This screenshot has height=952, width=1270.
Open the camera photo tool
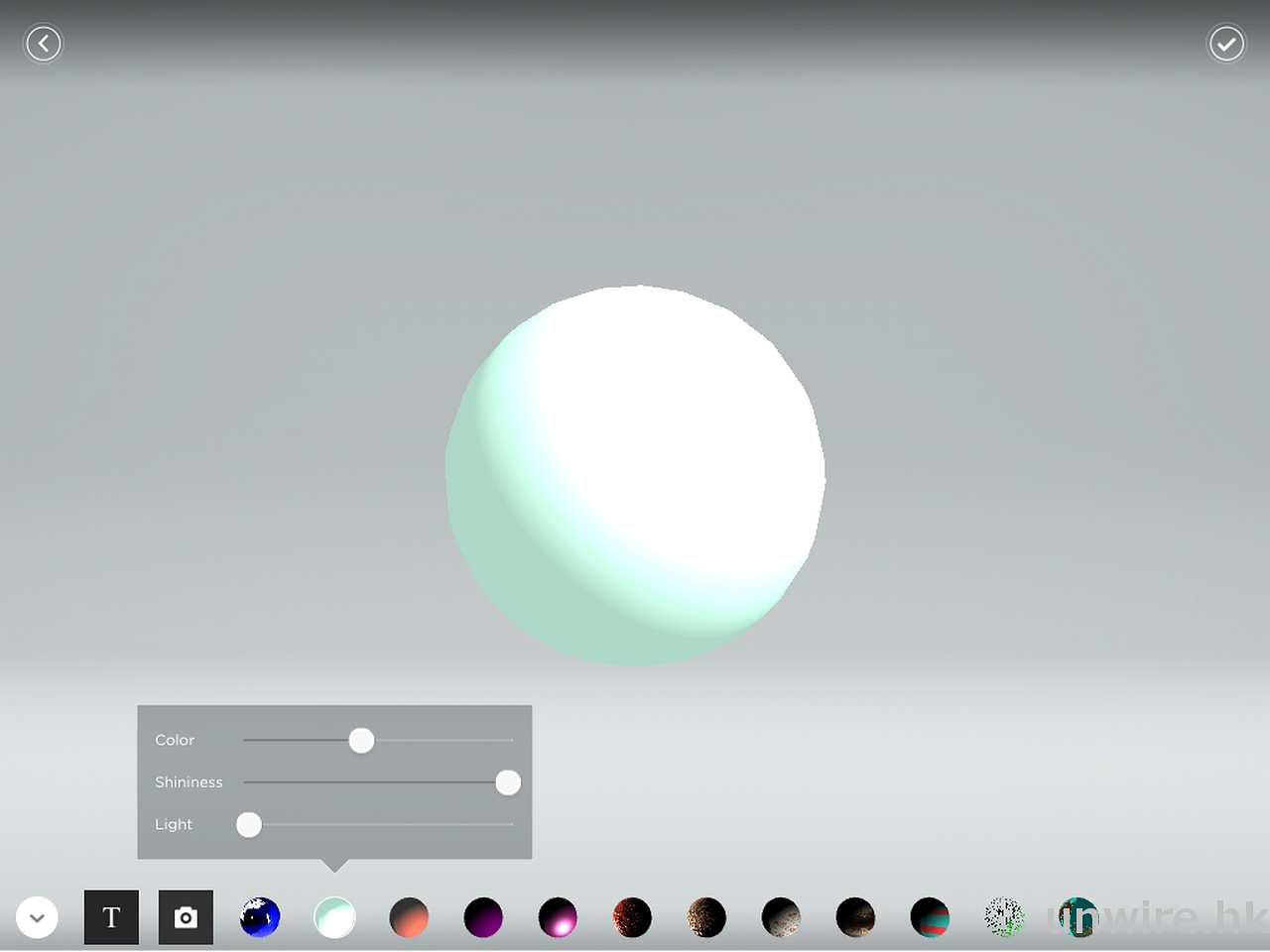coord(186,917)
